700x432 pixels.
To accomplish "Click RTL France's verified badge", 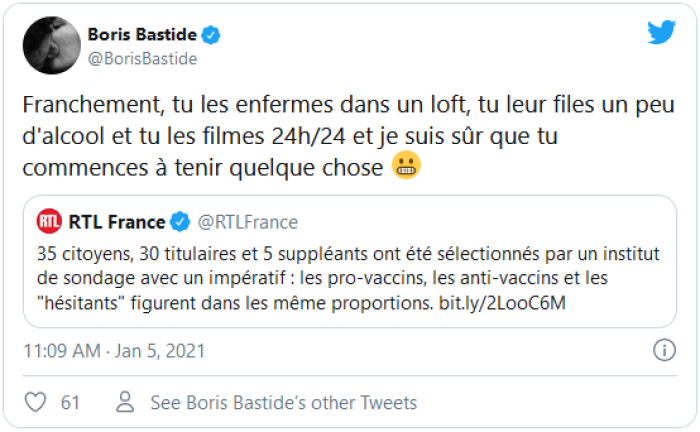I will (181, 221).
